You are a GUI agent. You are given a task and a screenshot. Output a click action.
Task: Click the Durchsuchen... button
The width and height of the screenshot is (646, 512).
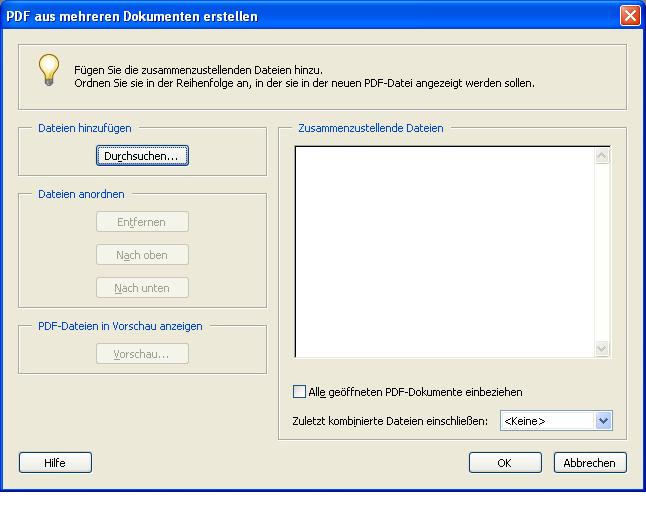coord(142,156)
